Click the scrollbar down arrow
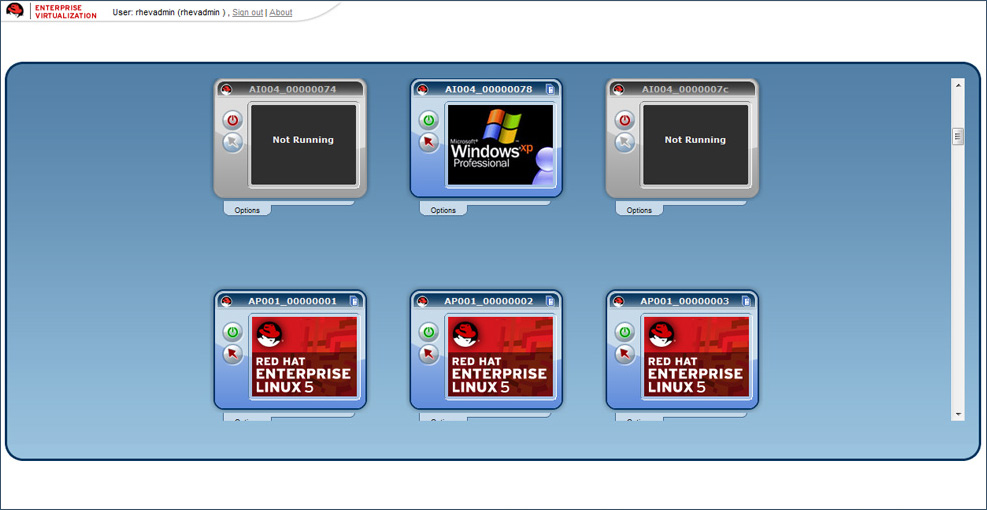Viewport: 987px width, 510px height. coord(958,414)
